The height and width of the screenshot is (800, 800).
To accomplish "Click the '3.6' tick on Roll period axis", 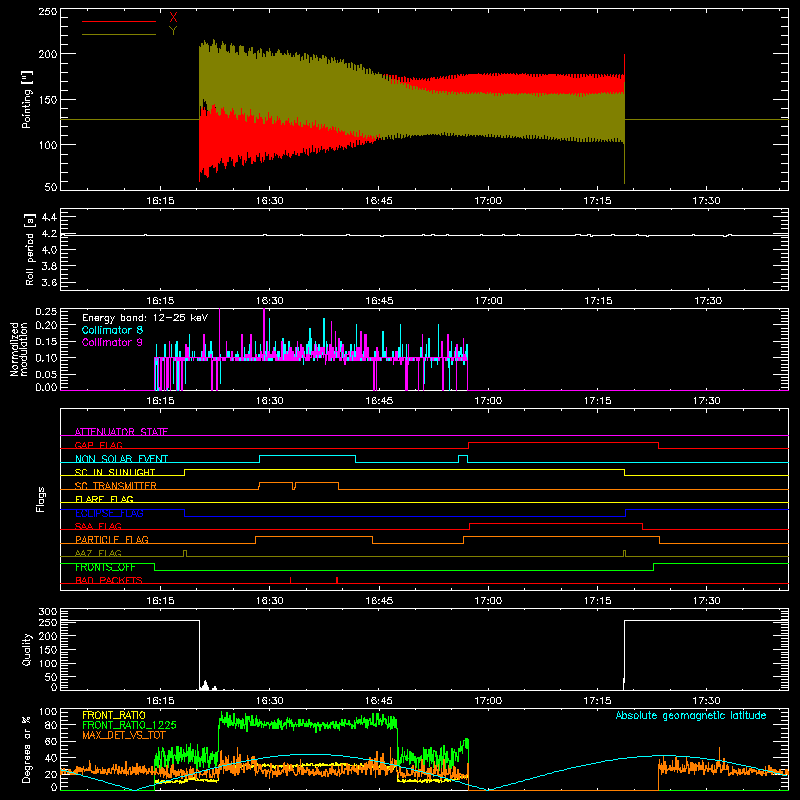I will (49, 282).
